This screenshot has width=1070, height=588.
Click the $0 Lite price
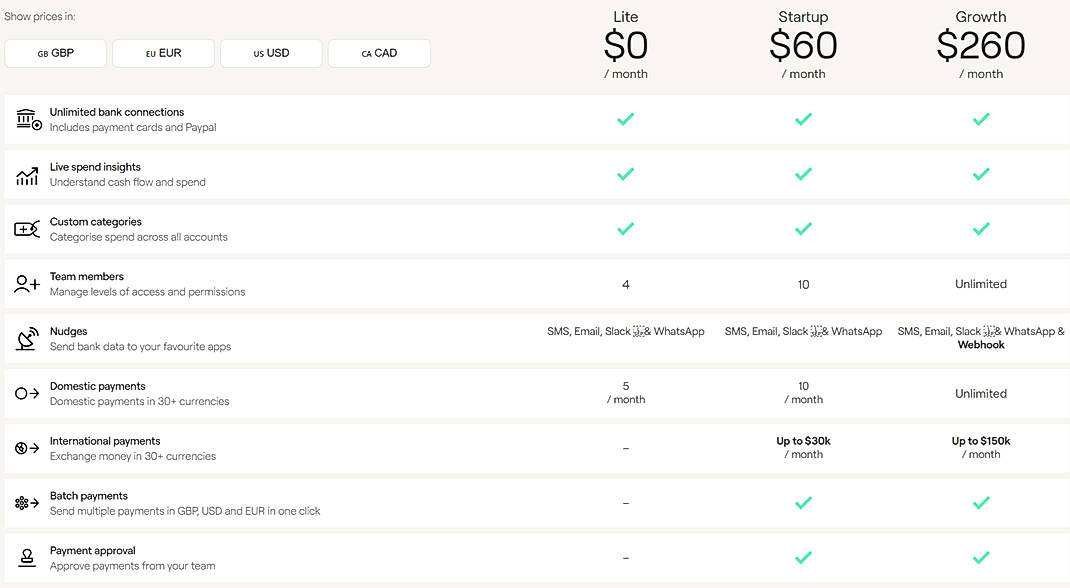coord(626,46)
